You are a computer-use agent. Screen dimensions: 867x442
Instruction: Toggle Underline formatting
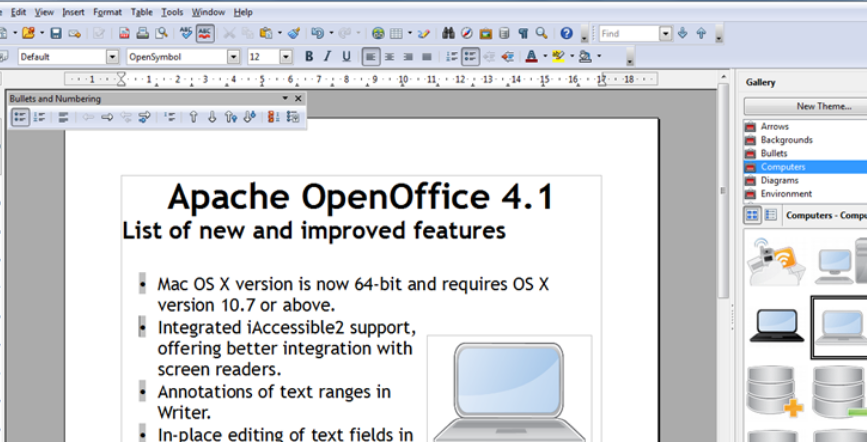[346, 56]
